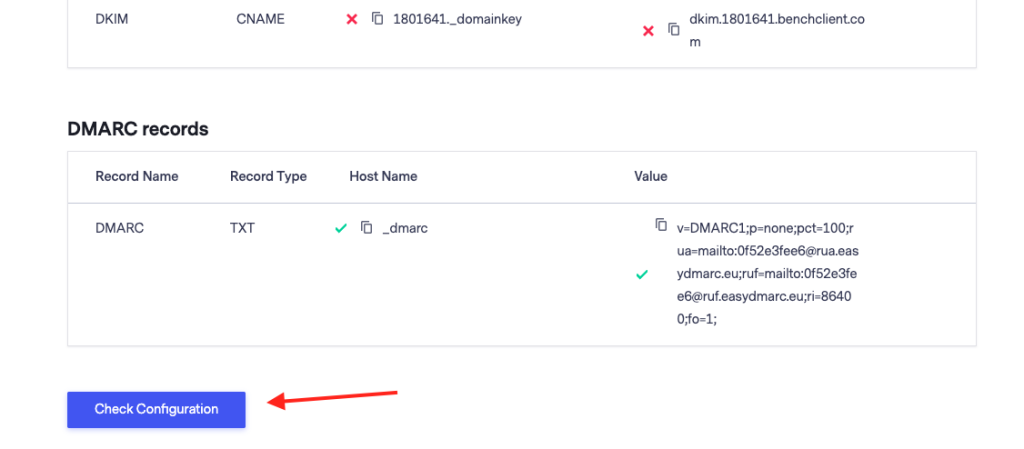
Task: Click green checkmark beside DMARC value
Action: pos(642,274)
